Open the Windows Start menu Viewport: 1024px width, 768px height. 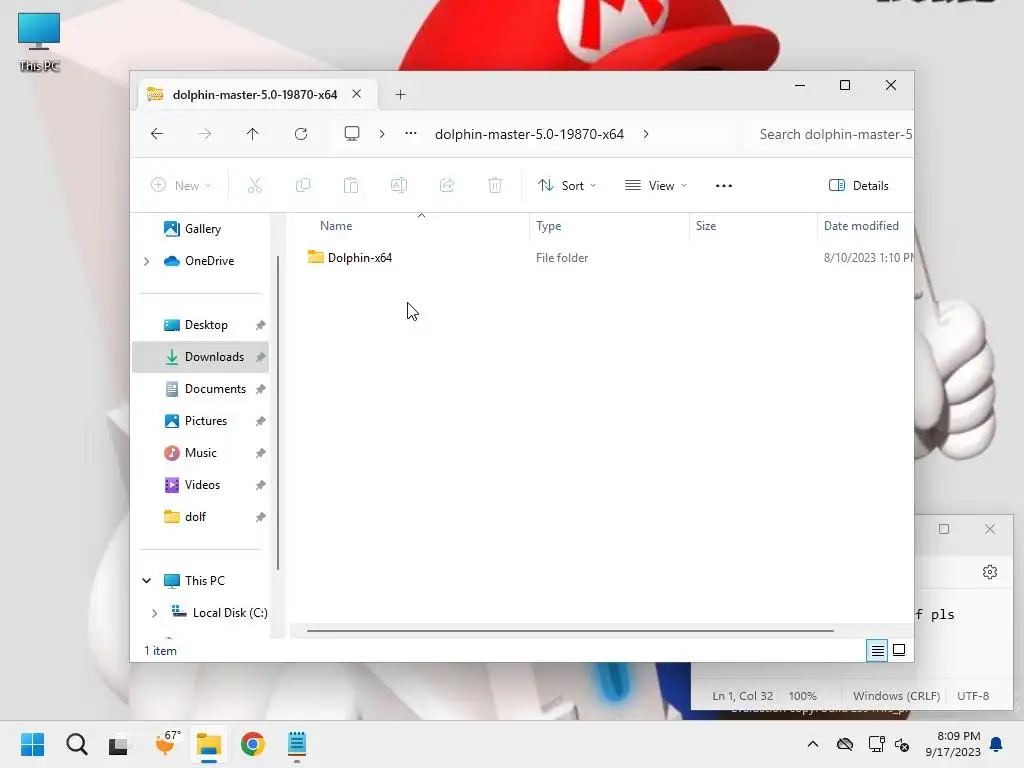pos(33,744)
